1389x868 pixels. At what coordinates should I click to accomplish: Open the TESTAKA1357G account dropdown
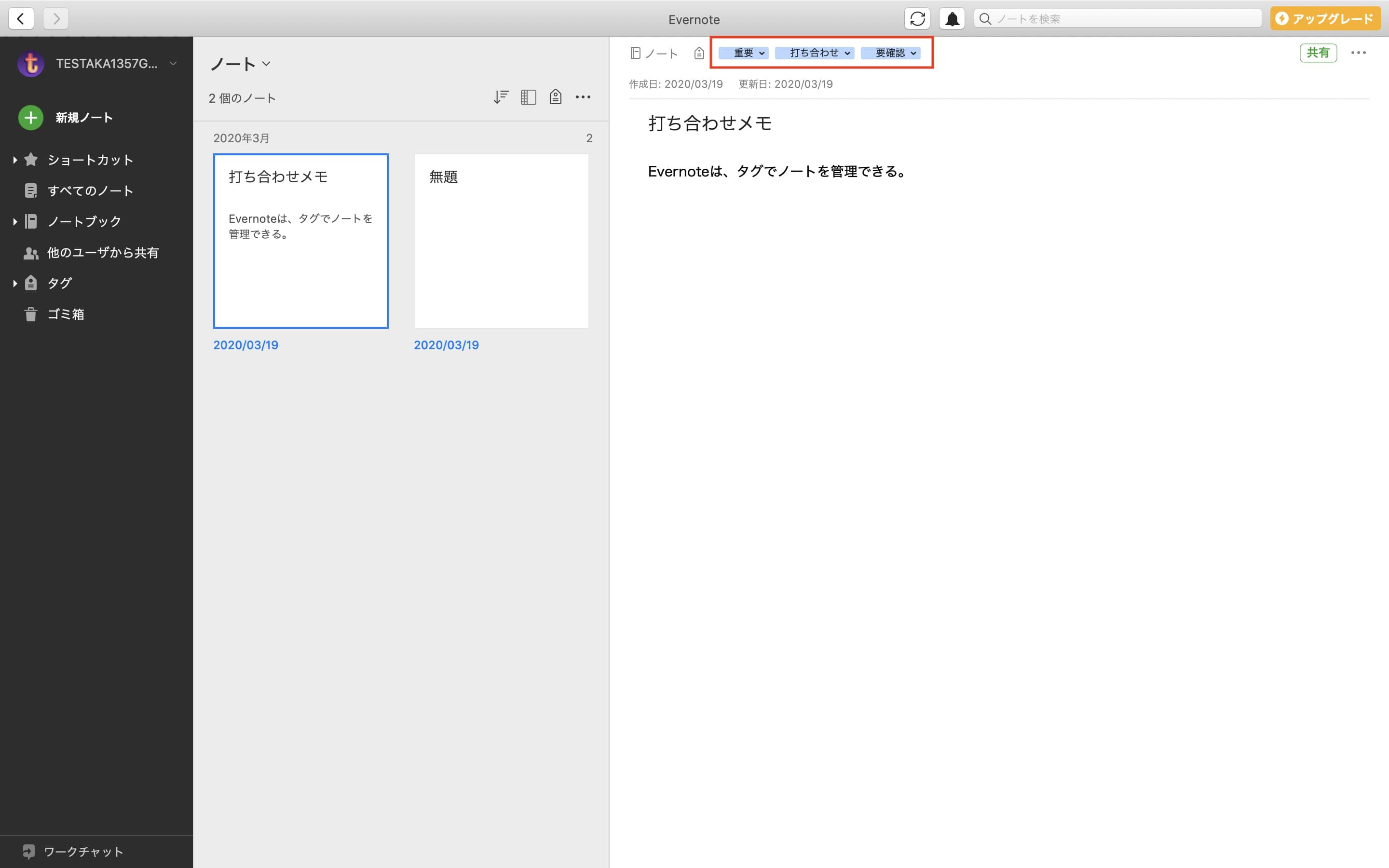[x=173, y=63]
